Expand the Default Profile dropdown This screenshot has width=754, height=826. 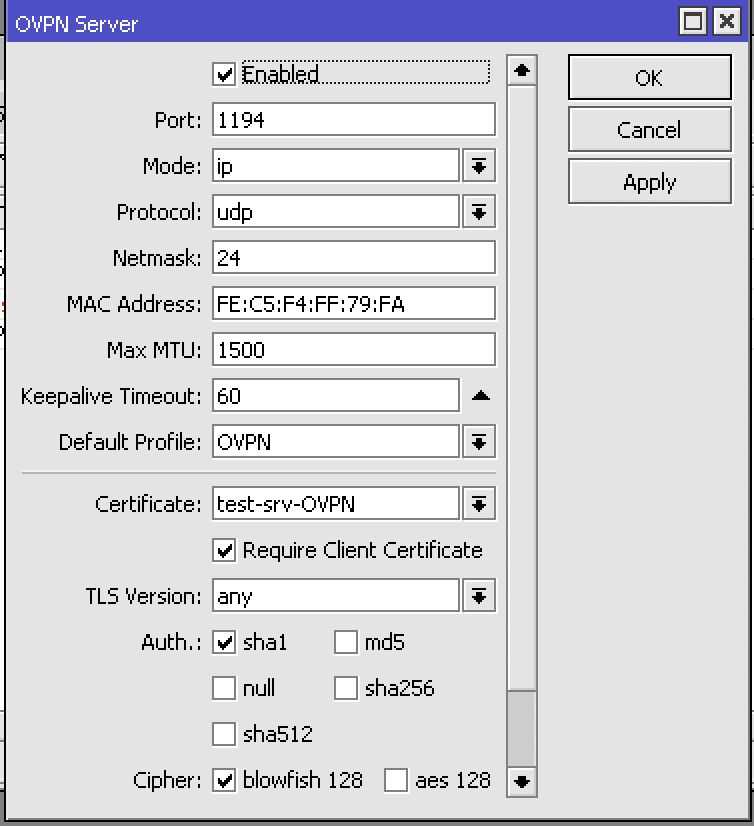click(479, 441)
